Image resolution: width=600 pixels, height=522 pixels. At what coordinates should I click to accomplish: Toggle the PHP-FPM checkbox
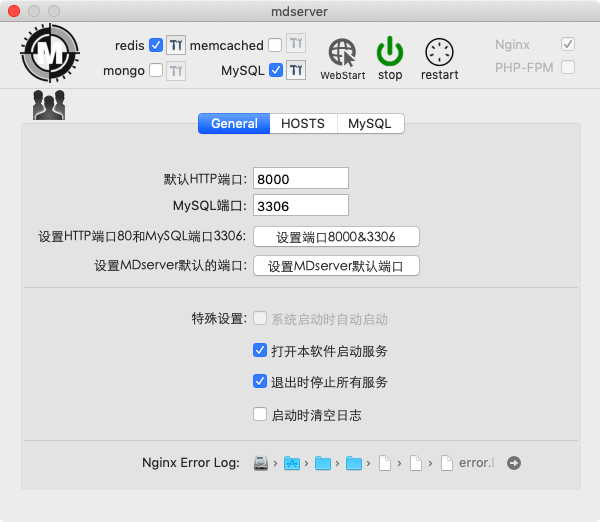pos(568,67)
